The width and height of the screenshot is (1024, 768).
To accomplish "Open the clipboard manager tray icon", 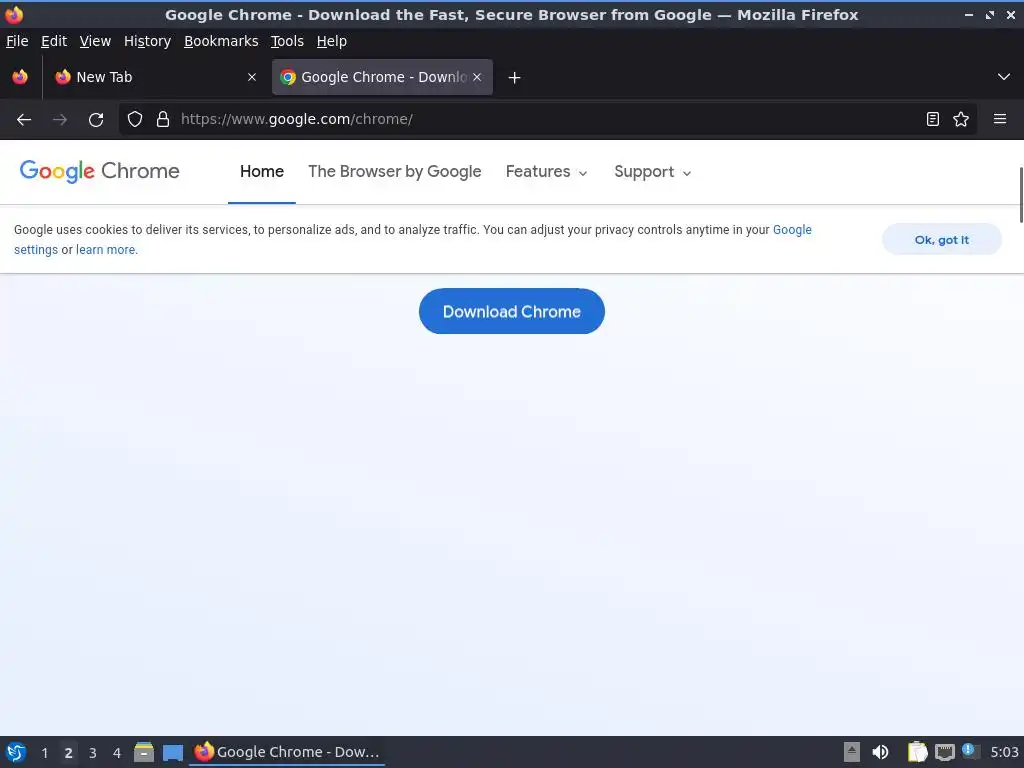I will click(918, 752).
